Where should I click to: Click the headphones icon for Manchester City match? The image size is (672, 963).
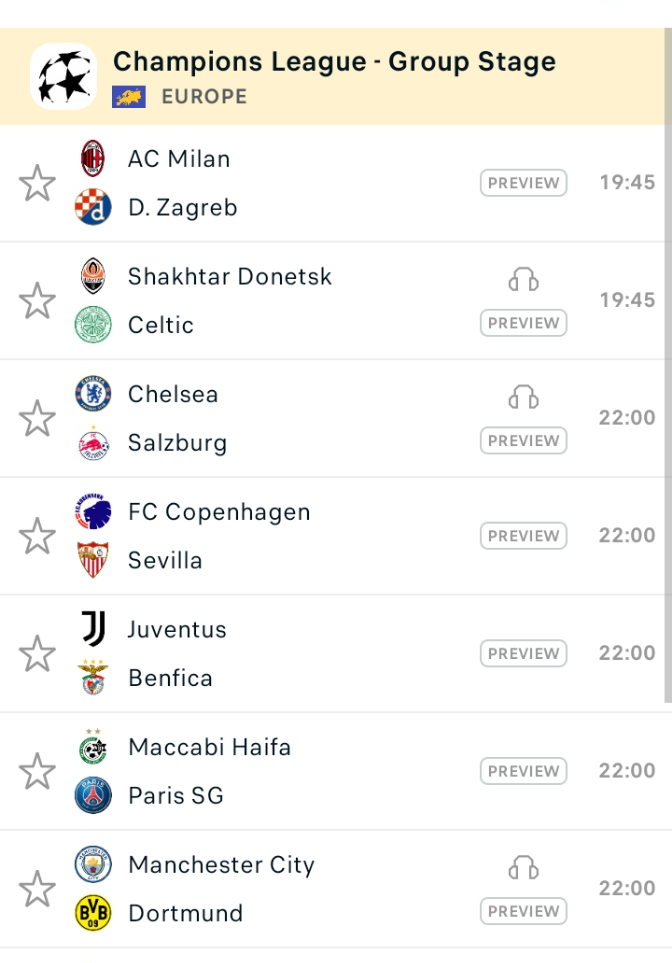[x=523, y=868]
